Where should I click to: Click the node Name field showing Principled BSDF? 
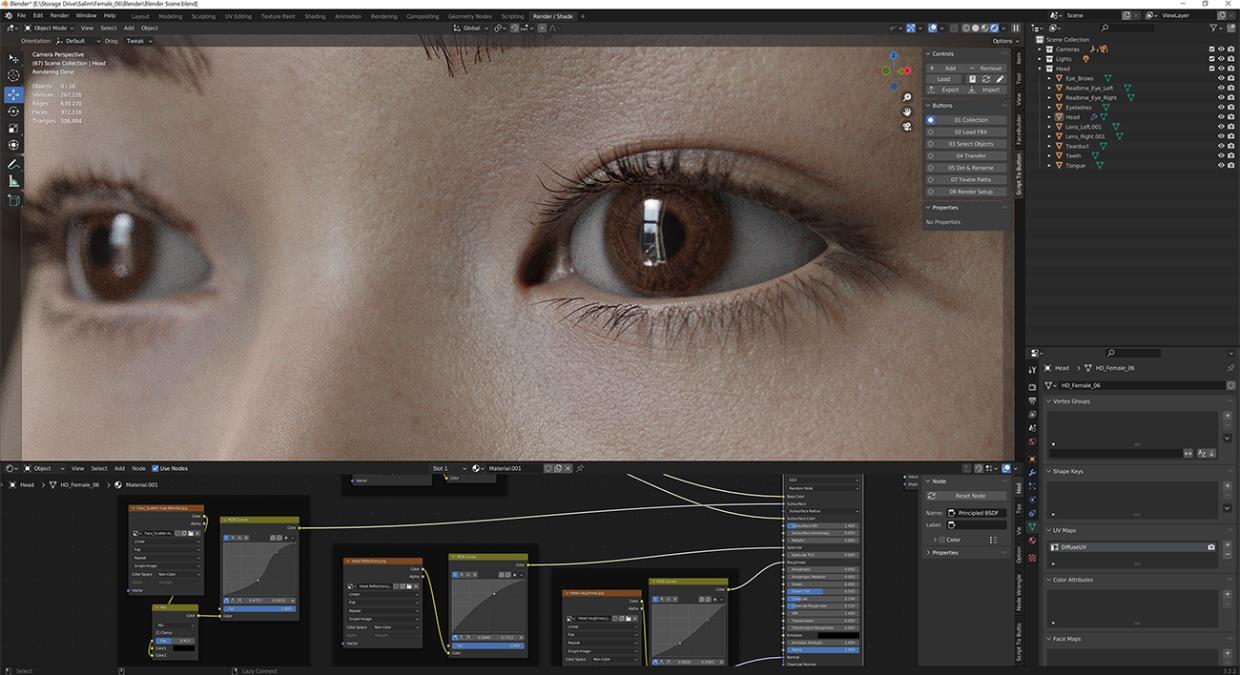point(976,513)
